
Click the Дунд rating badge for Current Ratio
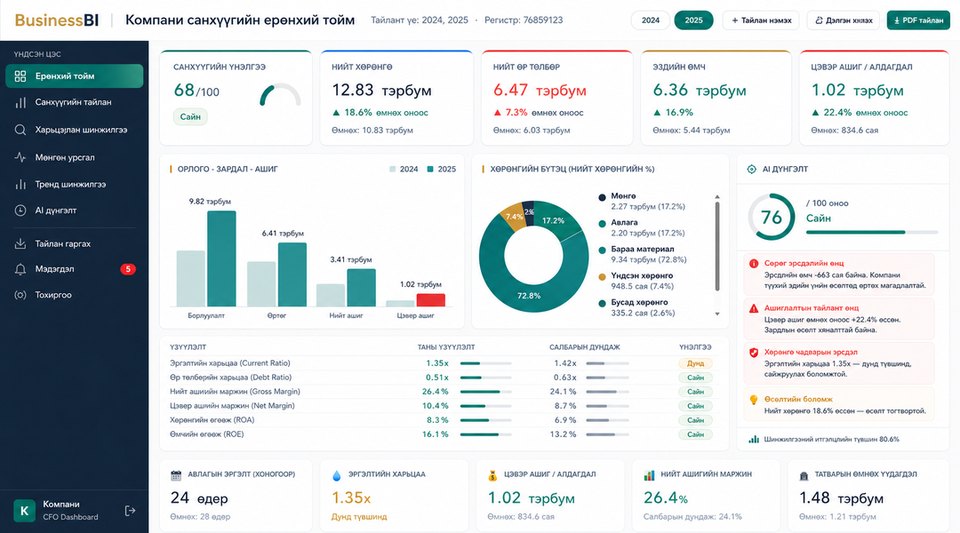pyautogui.click(x=695, y=363)
